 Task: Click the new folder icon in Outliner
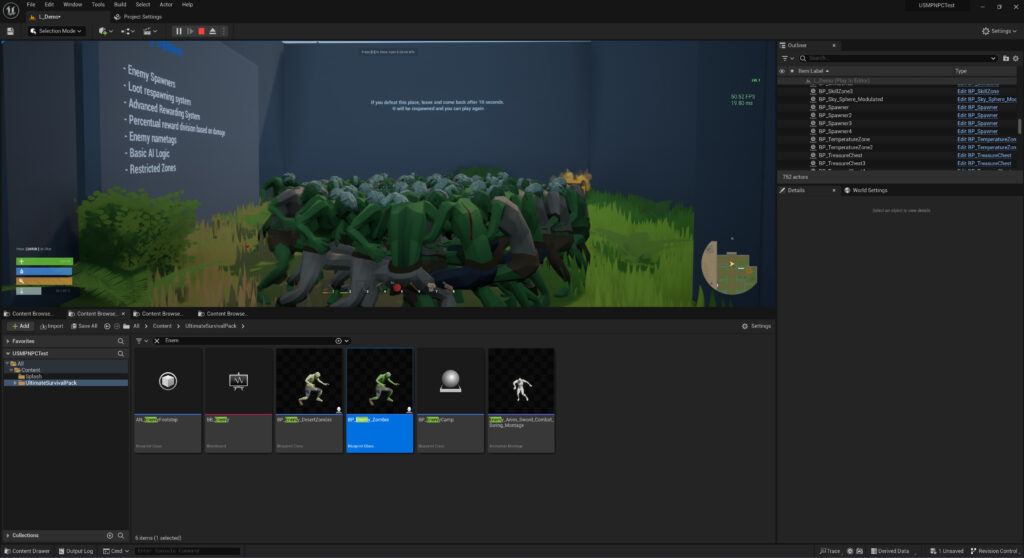[x=1005, y=58]
